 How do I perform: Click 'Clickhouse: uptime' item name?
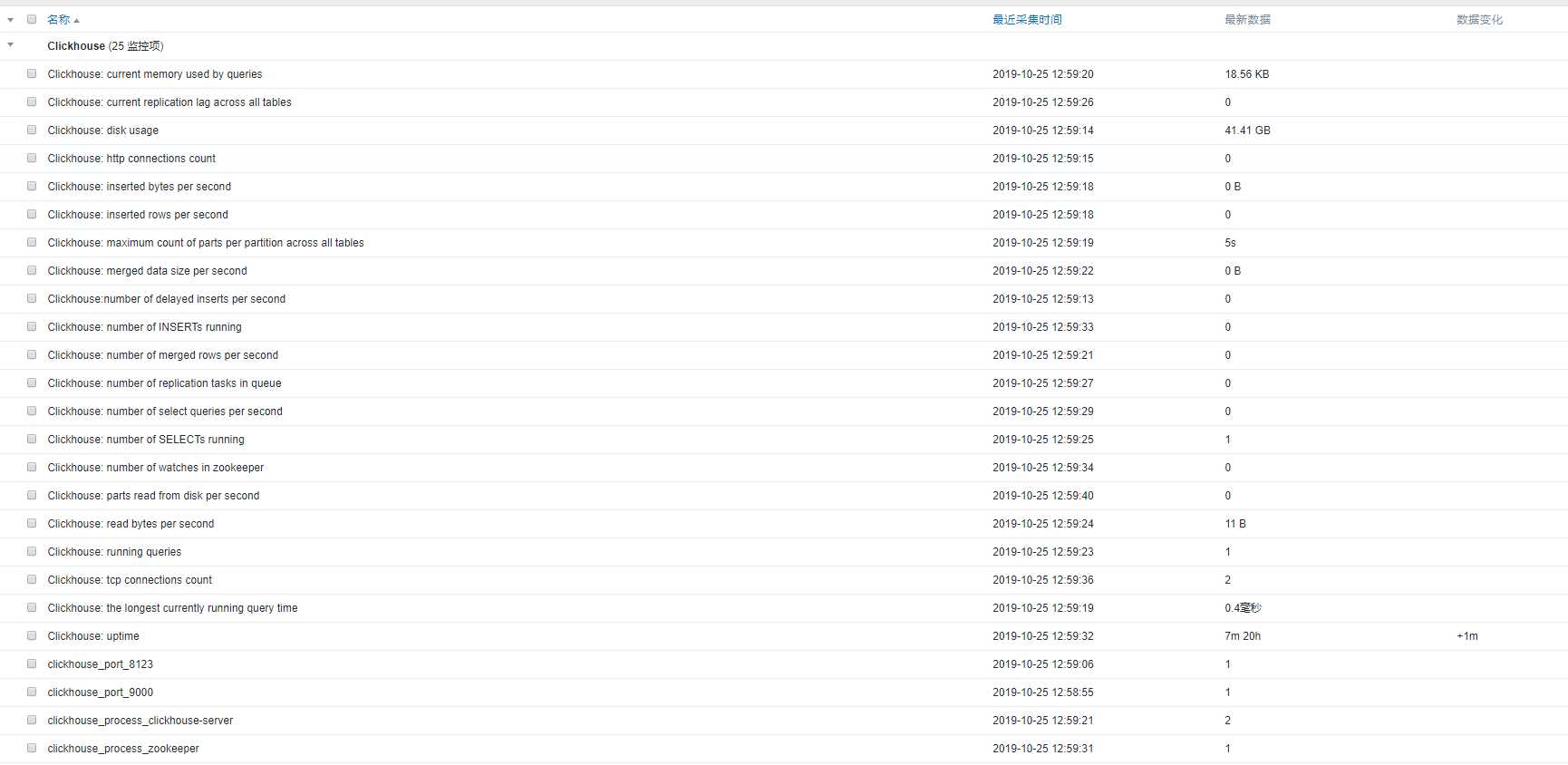pyautogui.click(x=93, y=636)
